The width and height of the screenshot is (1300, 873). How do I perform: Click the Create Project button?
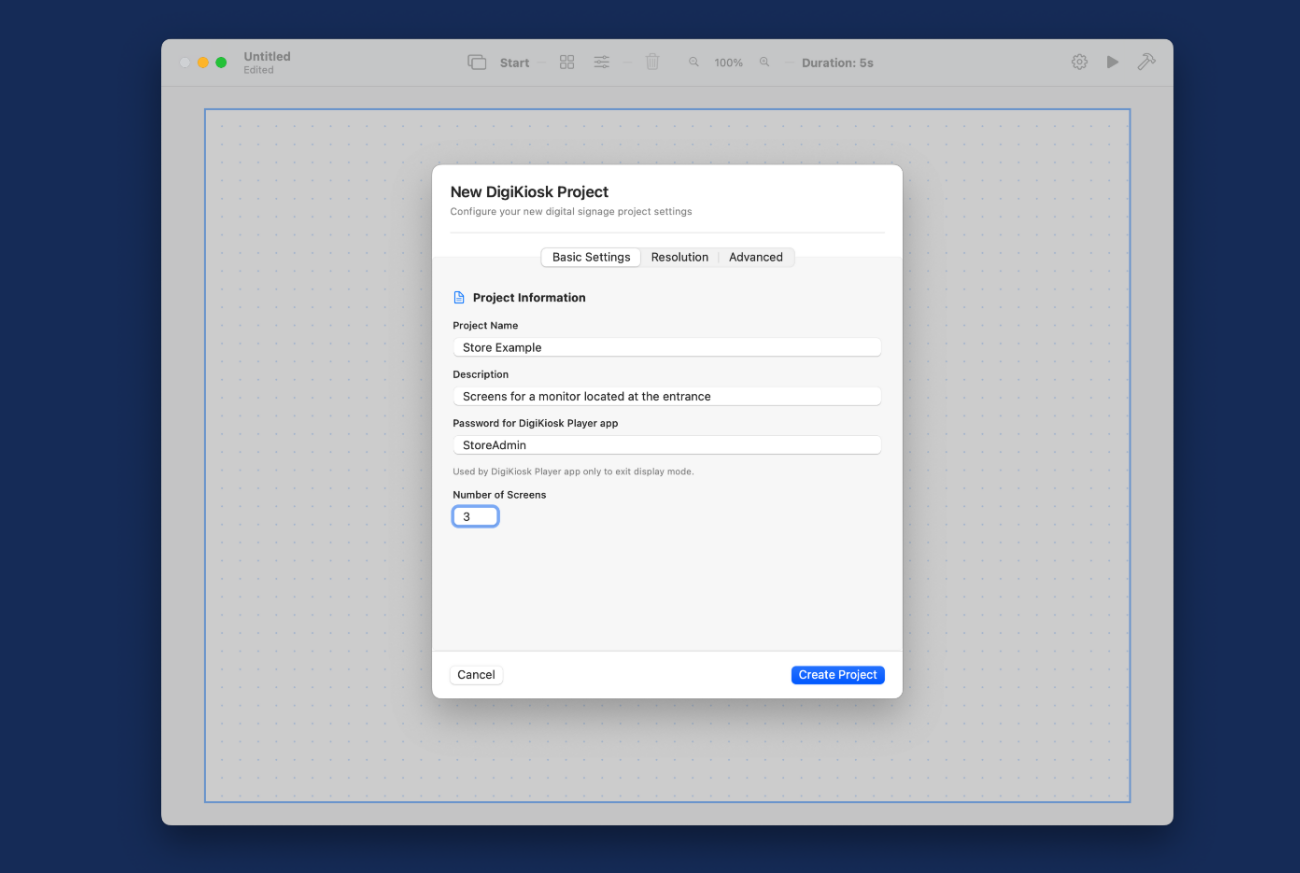(837, 675)
